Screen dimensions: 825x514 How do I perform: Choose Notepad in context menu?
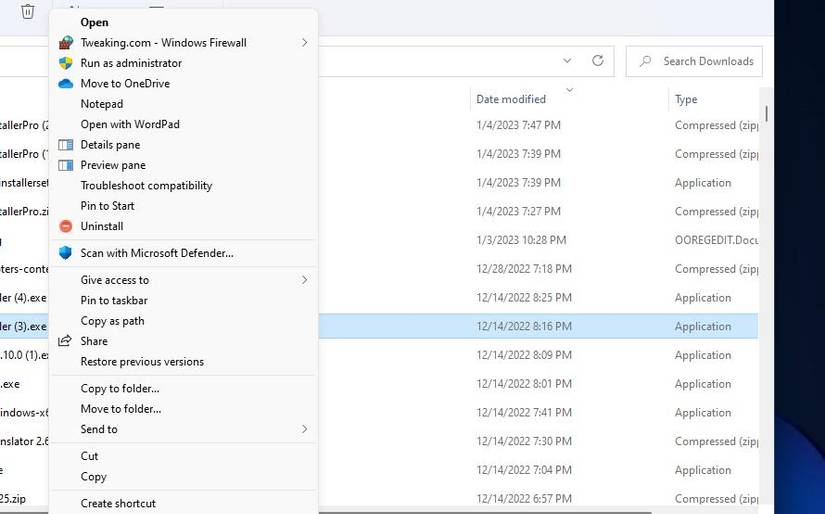point(102,104)
